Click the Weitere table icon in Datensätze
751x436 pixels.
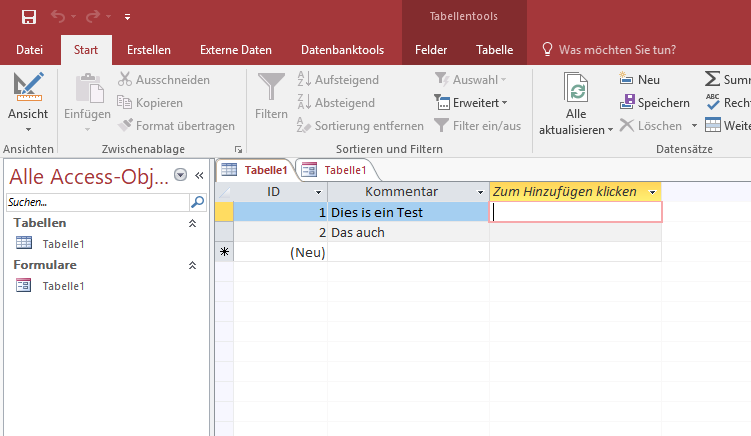click(713, 125)
